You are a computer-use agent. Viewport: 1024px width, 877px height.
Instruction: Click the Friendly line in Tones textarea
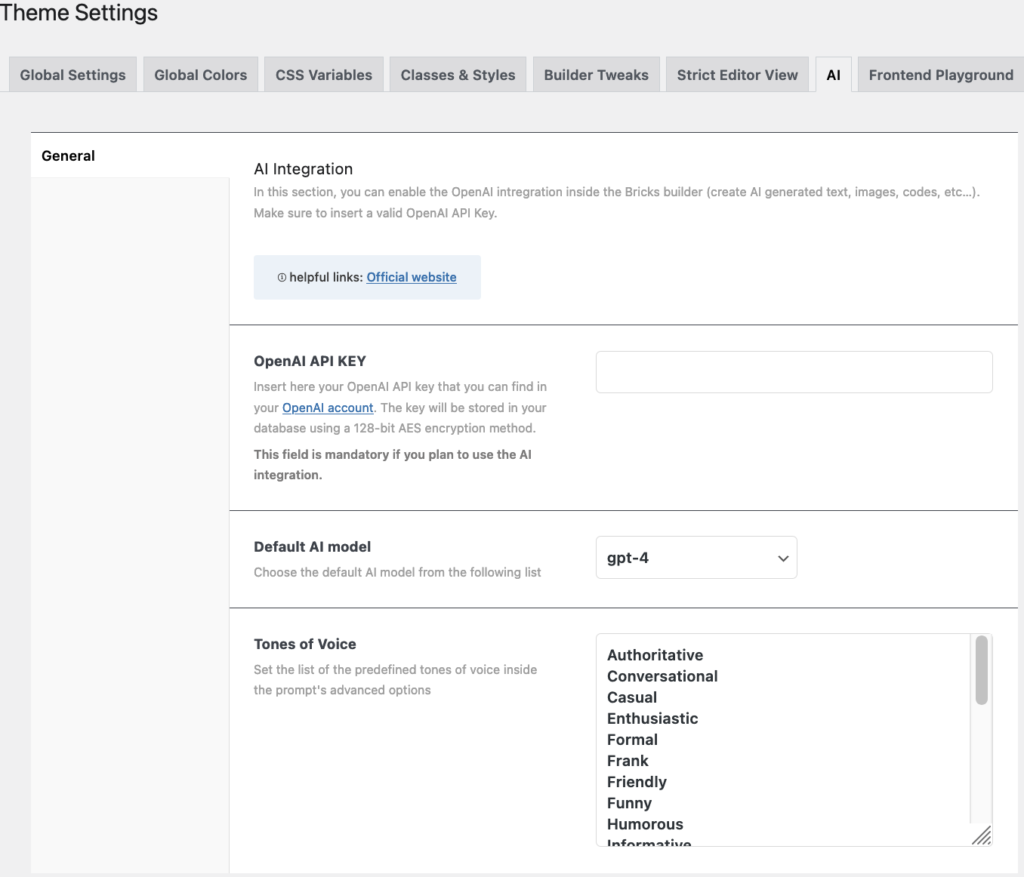point(636,782)
